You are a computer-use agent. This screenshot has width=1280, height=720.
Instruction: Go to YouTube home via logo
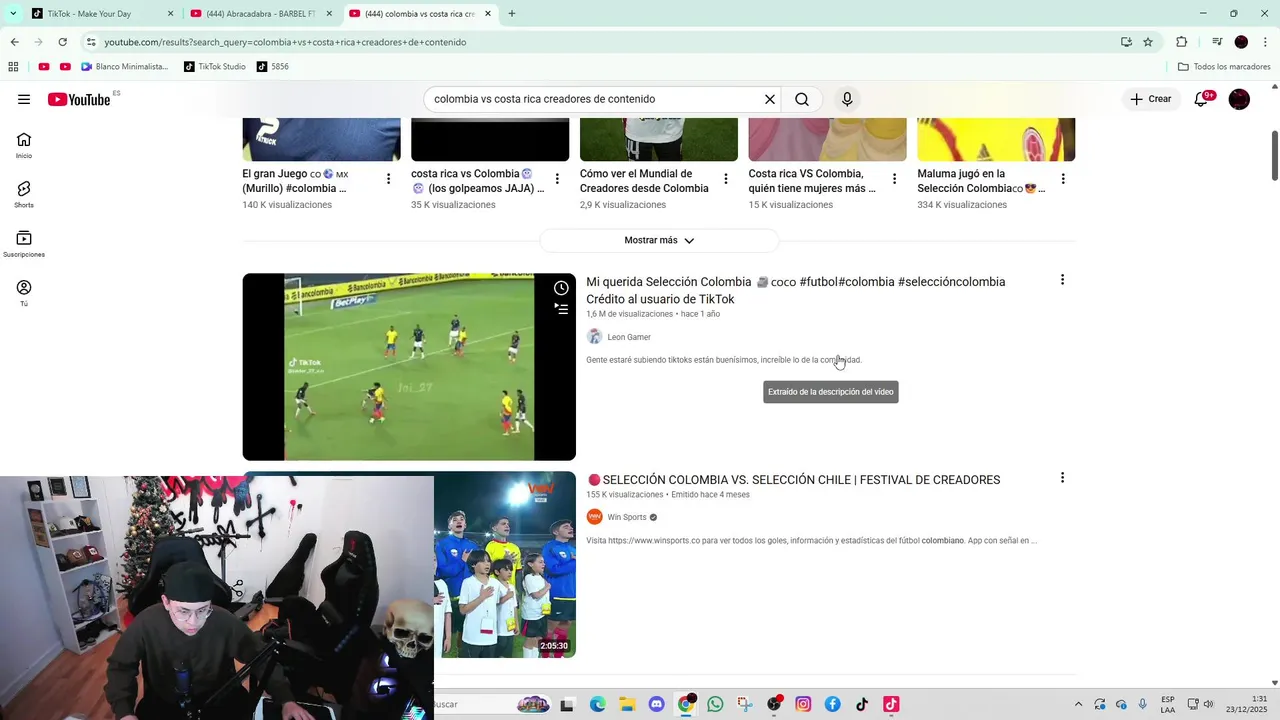[79, 99]
